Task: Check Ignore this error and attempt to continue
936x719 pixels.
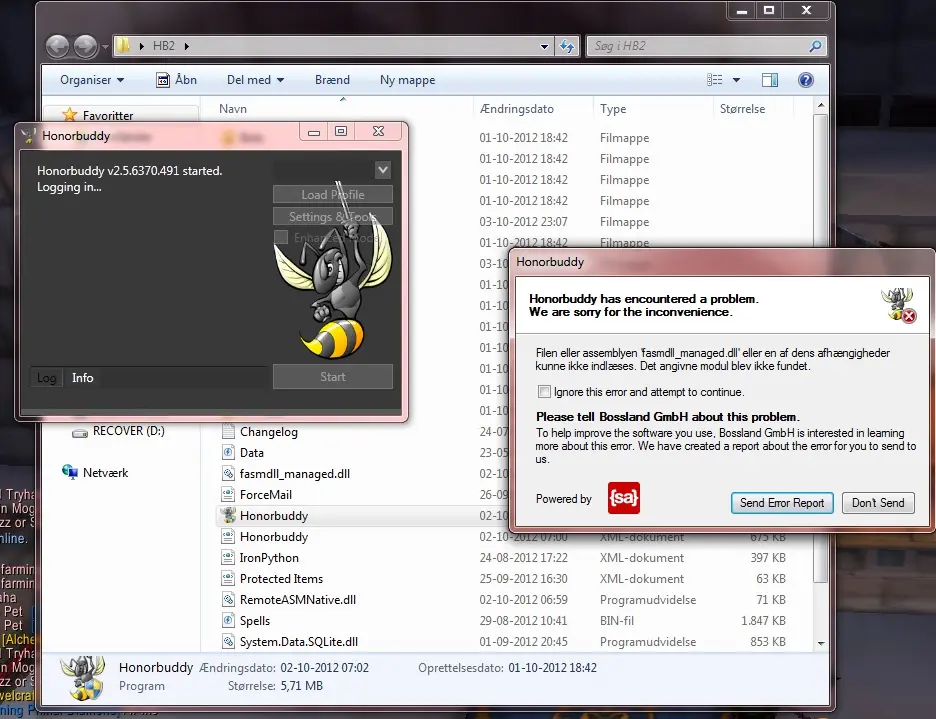Action: pyautogui.click(x=544, y=392)
